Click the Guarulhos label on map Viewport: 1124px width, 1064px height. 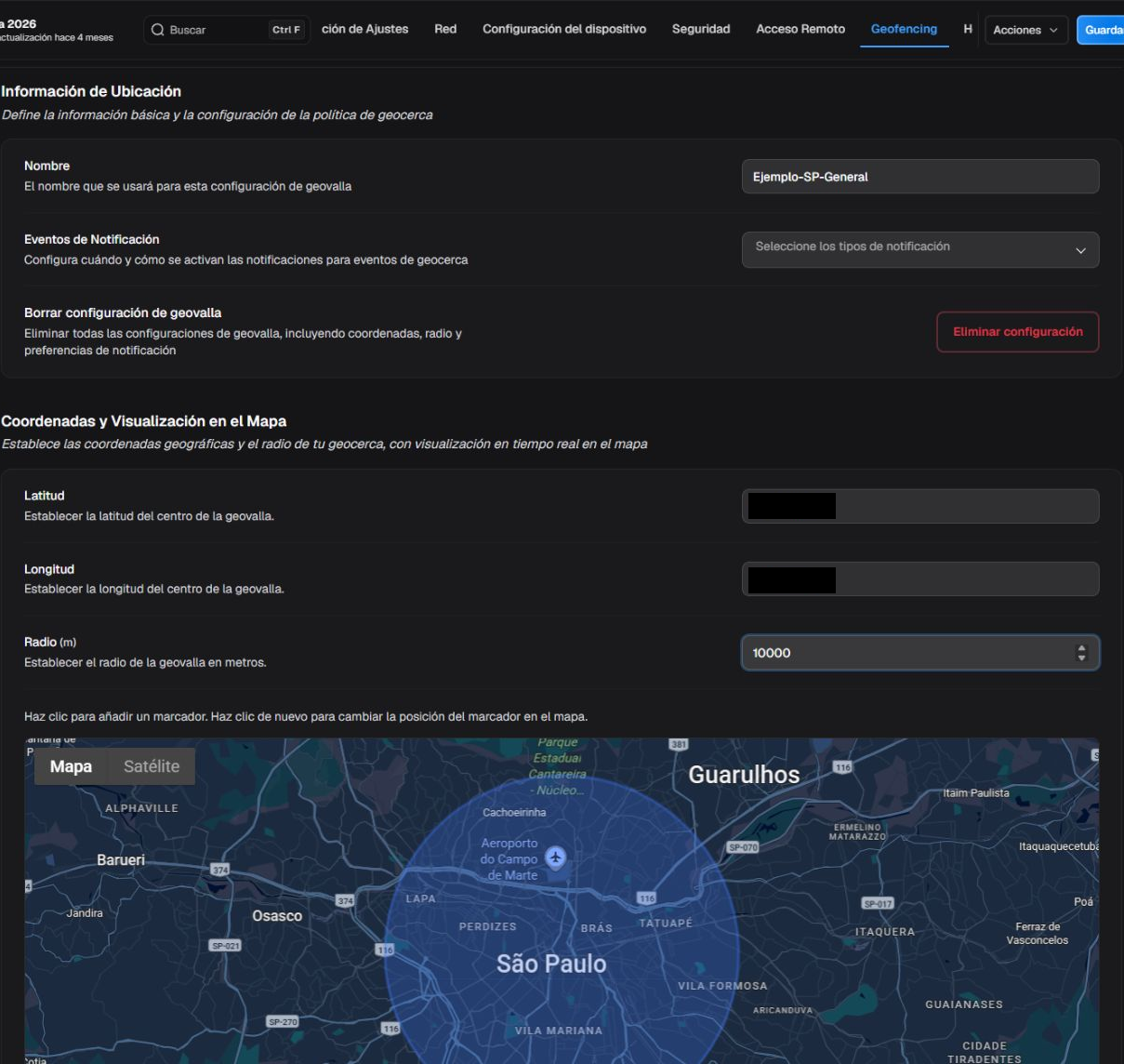[744, 775]
